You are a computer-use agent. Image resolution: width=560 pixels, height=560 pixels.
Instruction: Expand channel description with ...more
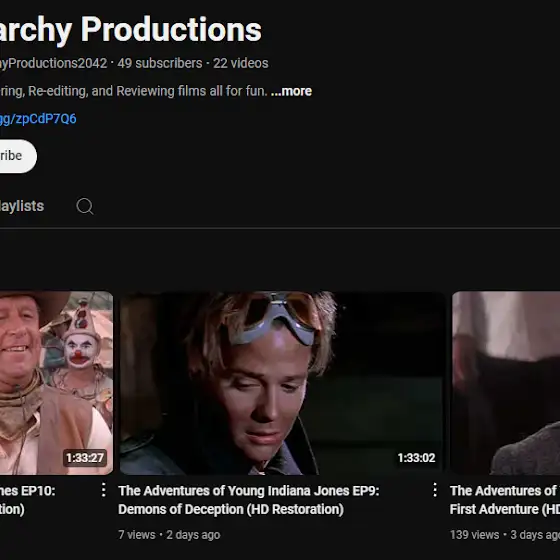[291, 91]
